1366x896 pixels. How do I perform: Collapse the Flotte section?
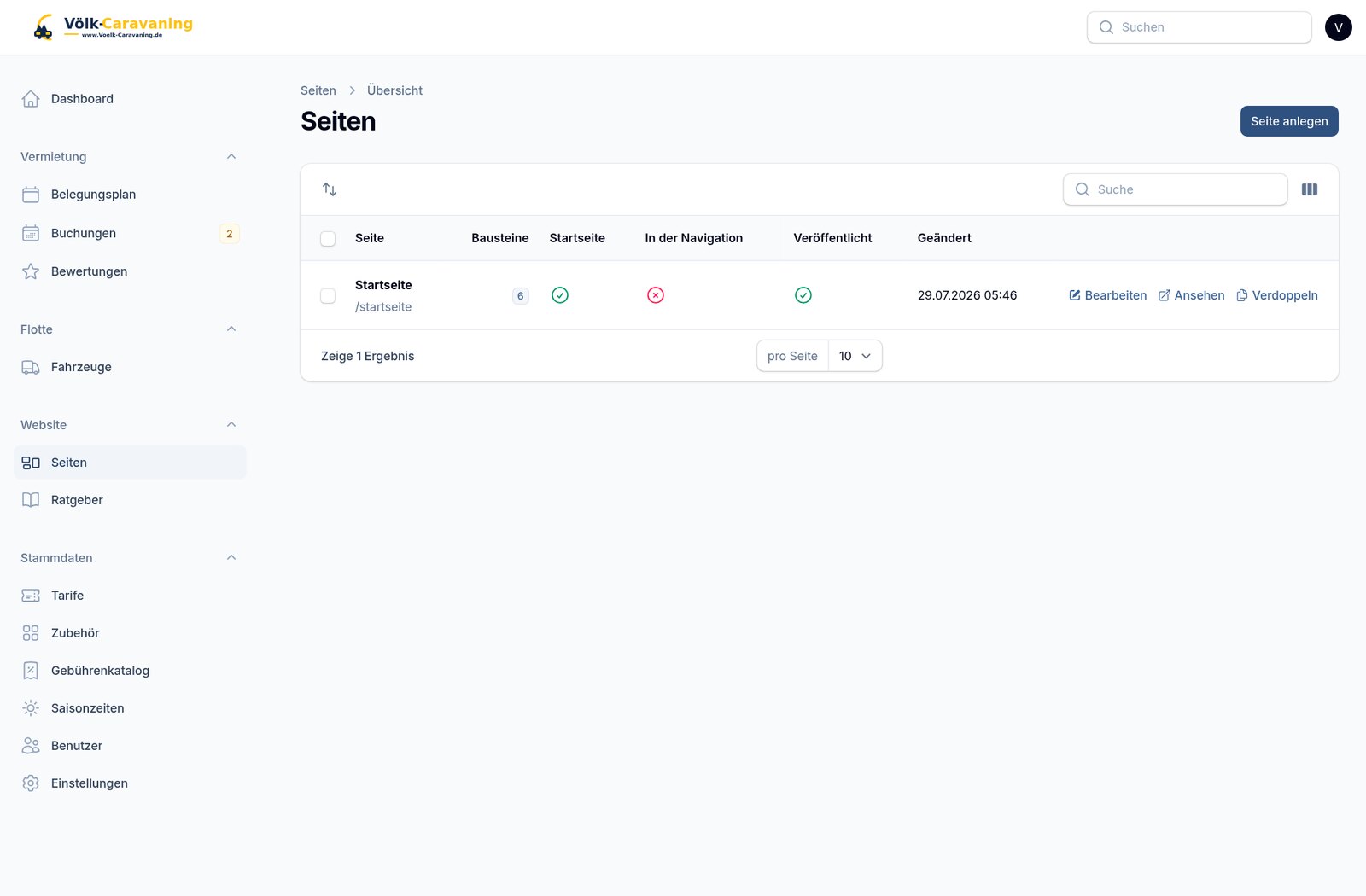231,329
